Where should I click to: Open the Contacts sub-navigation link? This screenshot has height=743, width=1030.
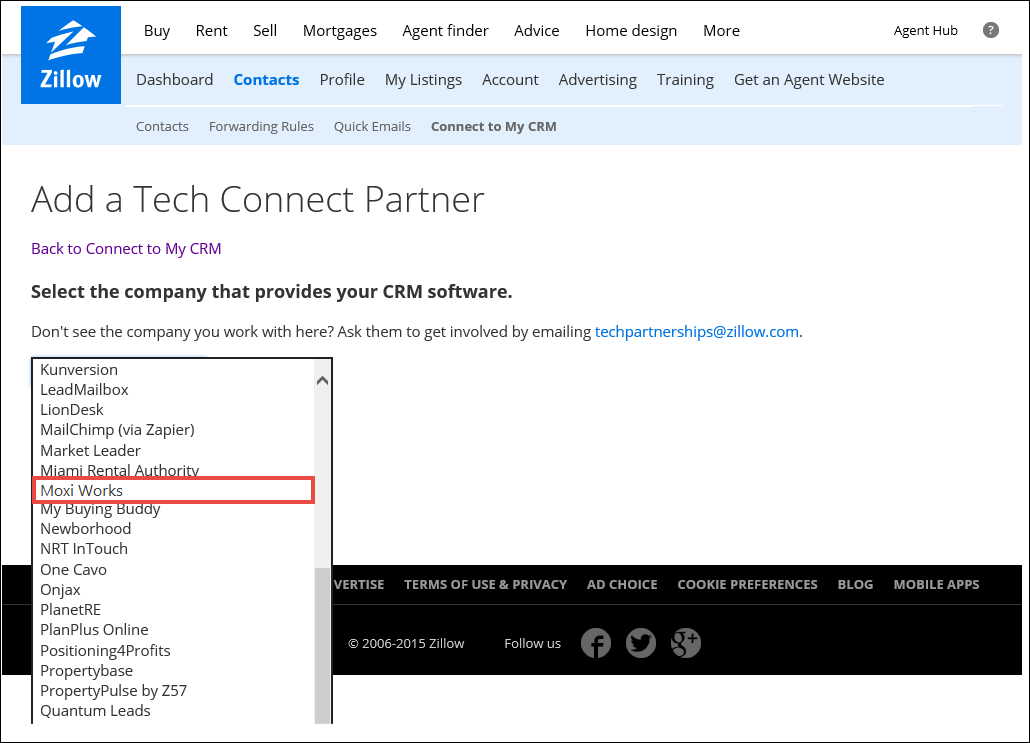pyautogui.click(x=162, y=126)
